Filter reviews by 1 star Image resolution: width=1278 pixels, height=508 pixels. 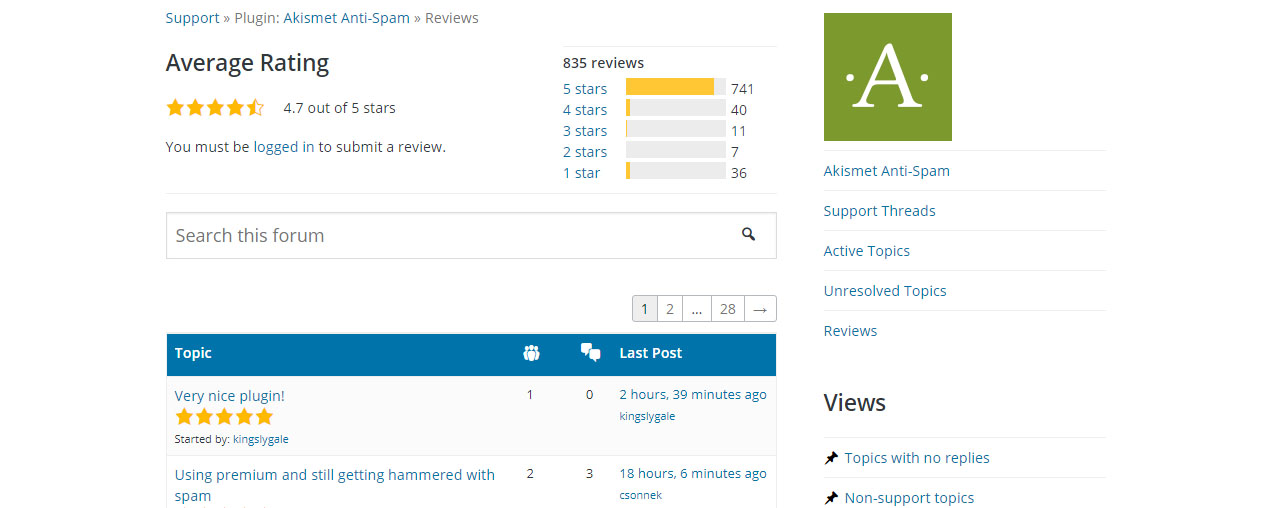pyautogui.click(x=582, y=173)
